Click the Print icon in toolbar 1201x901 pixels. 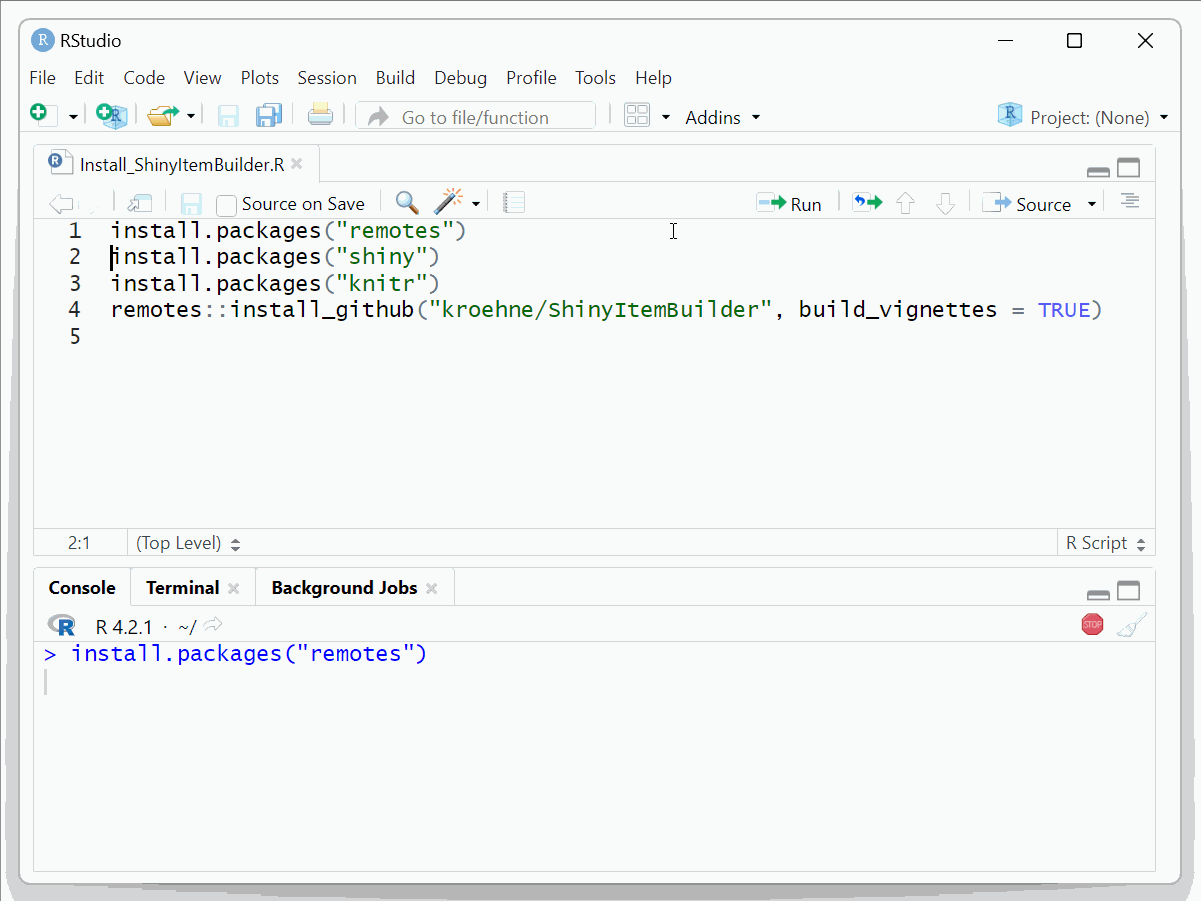coord(320,115)
